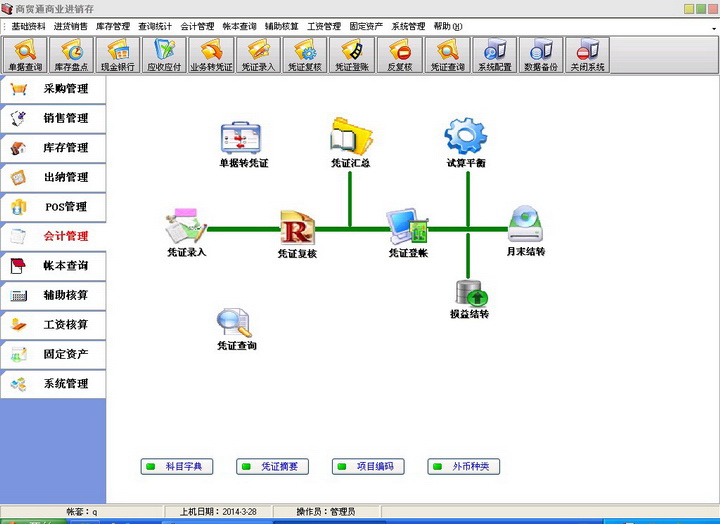Screen dimensions: 720x524
Task: Open the 反复核 toolbar icon
Action: pos(399,55)
